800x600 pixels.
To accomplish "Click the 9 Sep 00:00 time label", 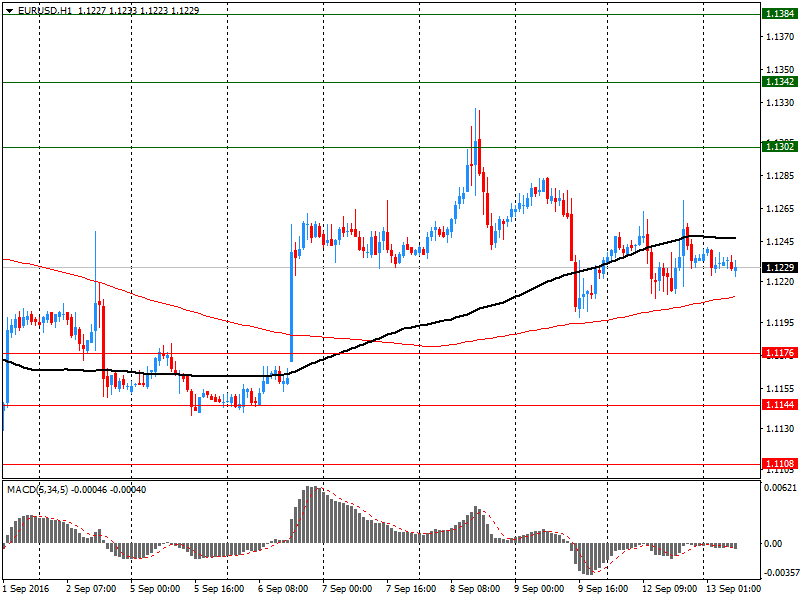I will (539, 589).
